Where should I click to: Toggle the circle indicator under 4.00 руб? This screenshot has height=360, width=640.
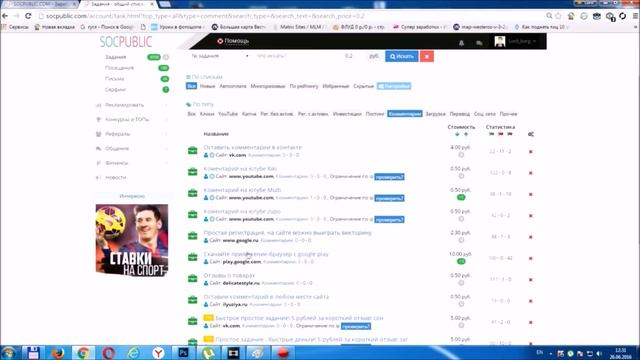[x=461, y=155]
